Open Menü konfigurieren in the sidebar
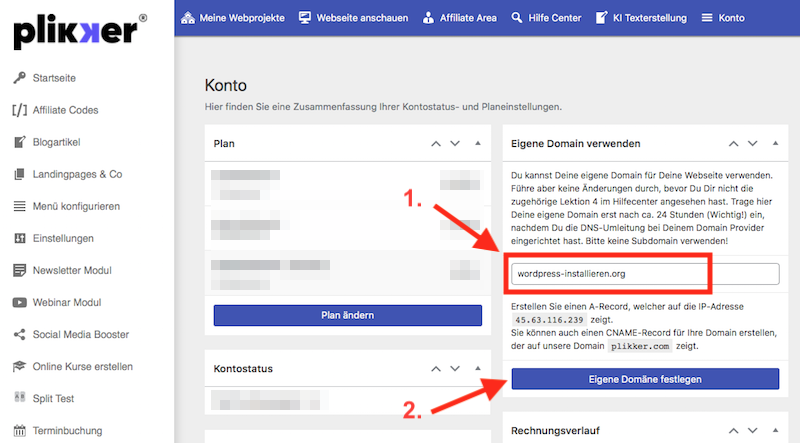Image resolution: width=800 pixels, height=443 pixels. (77, 207)
